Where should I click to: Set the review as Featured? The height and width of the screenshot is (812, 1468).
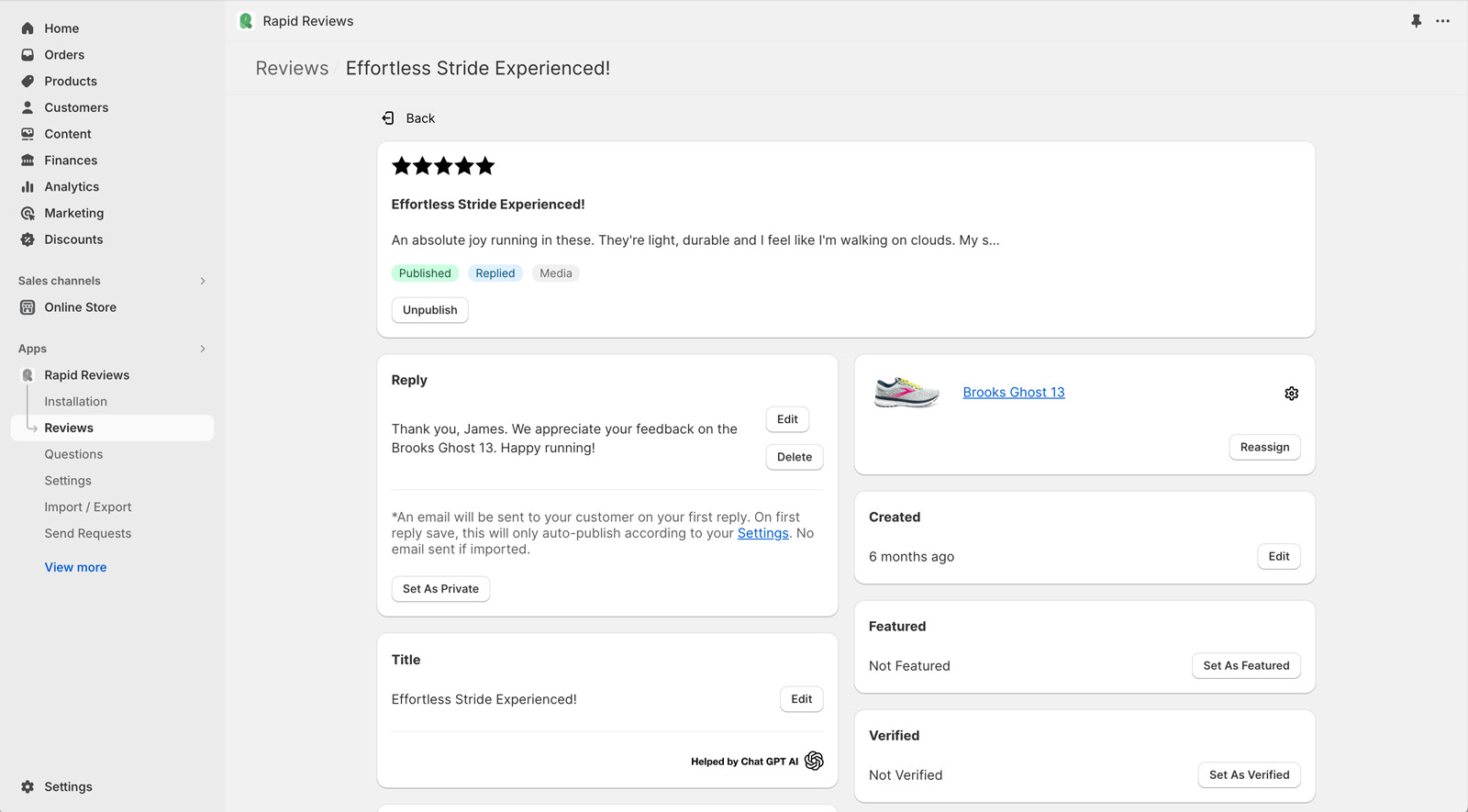pos(1245,666)
